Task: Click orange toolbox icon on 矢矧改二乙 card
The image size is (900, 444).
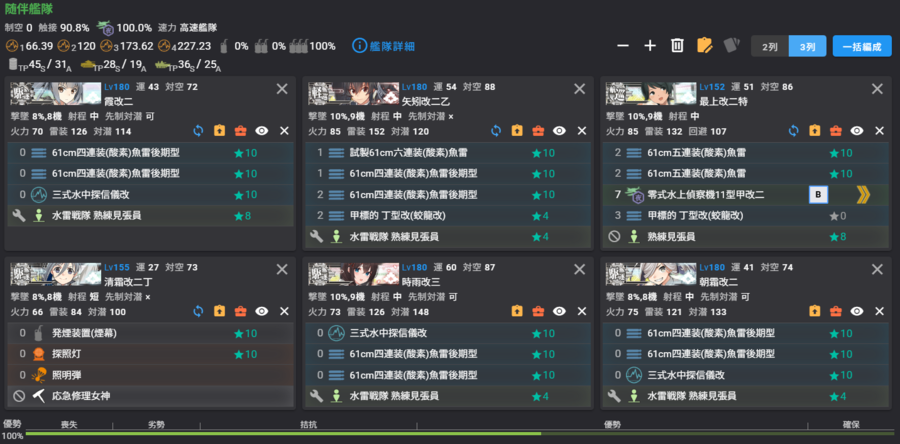Action: [538, 131]
